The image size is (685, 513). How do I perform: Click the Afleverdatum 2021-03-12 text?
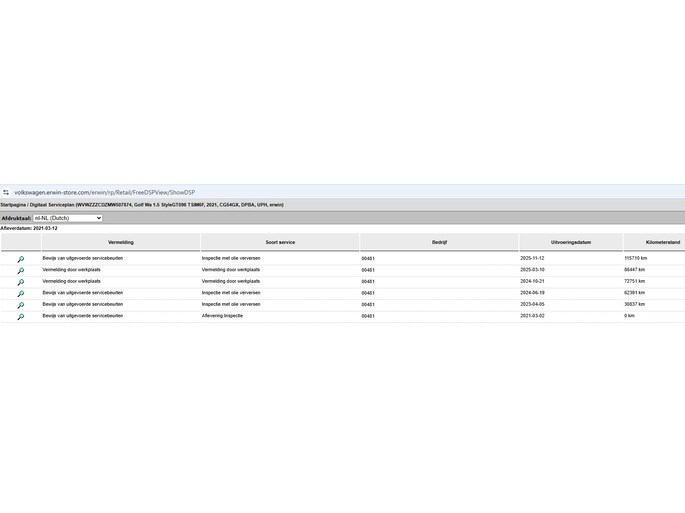[29, 228]
